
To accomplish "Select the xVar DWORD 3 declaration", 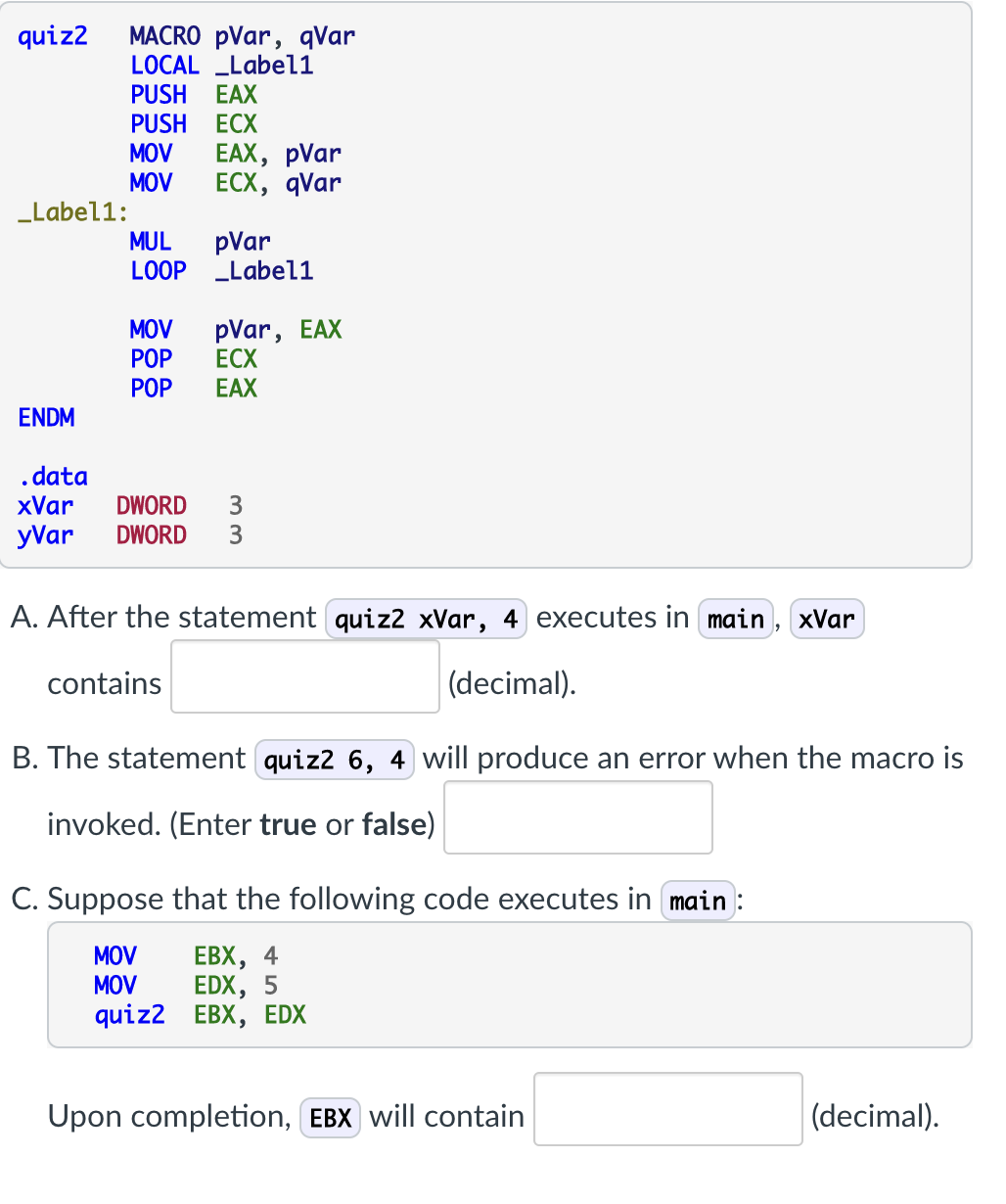I will 127,506.
